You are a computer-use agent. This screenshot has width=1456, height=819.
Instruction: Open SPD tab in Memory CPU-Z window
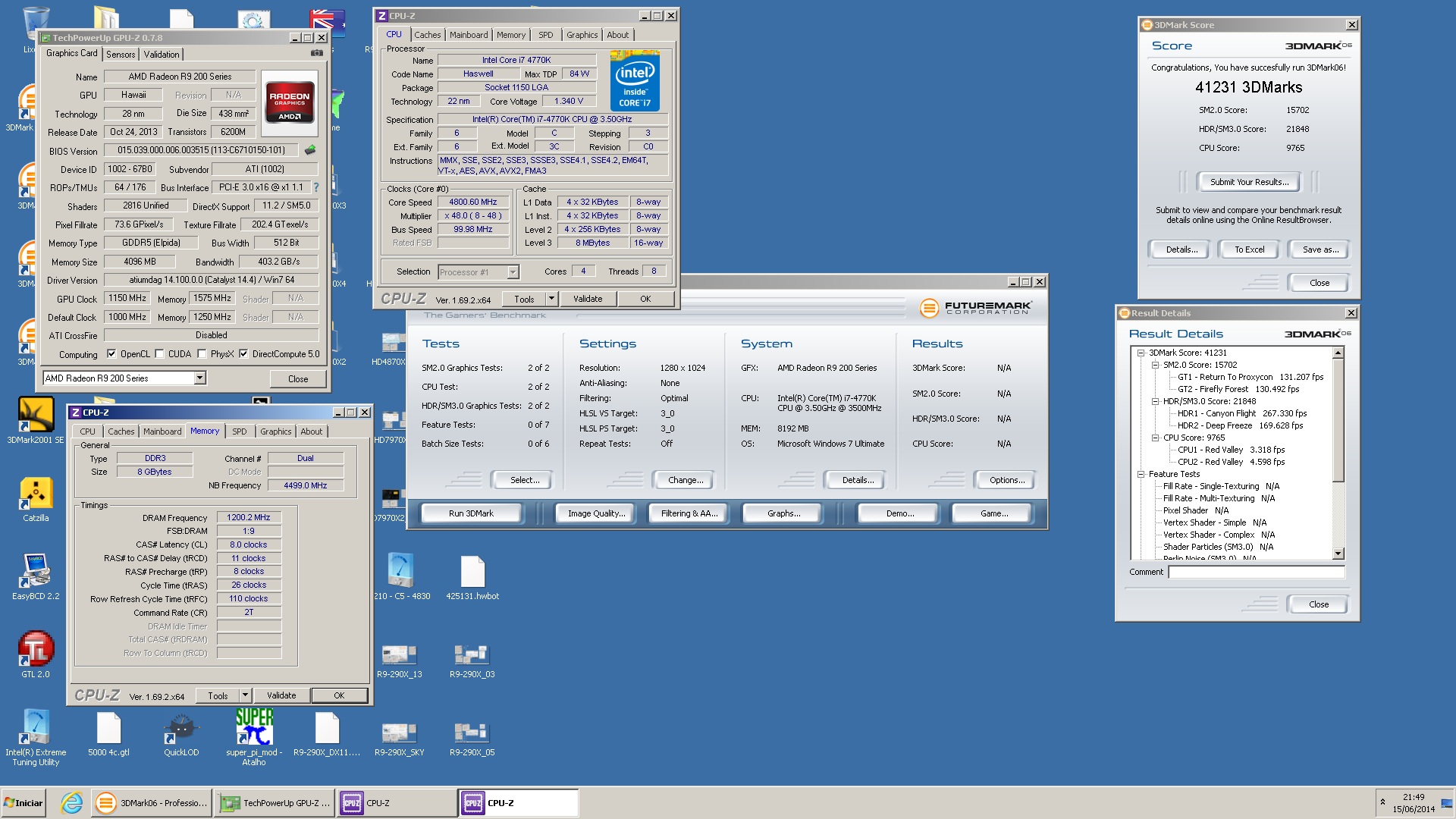tap(240, 431)
